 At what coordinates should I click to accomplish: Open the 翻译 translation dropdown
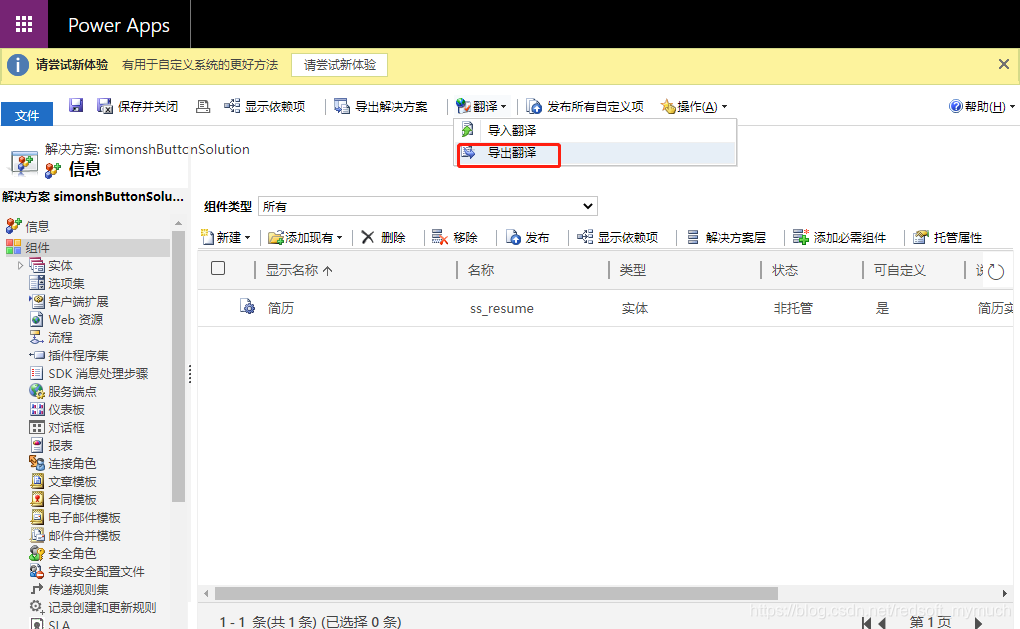click(x=481, y=106)
